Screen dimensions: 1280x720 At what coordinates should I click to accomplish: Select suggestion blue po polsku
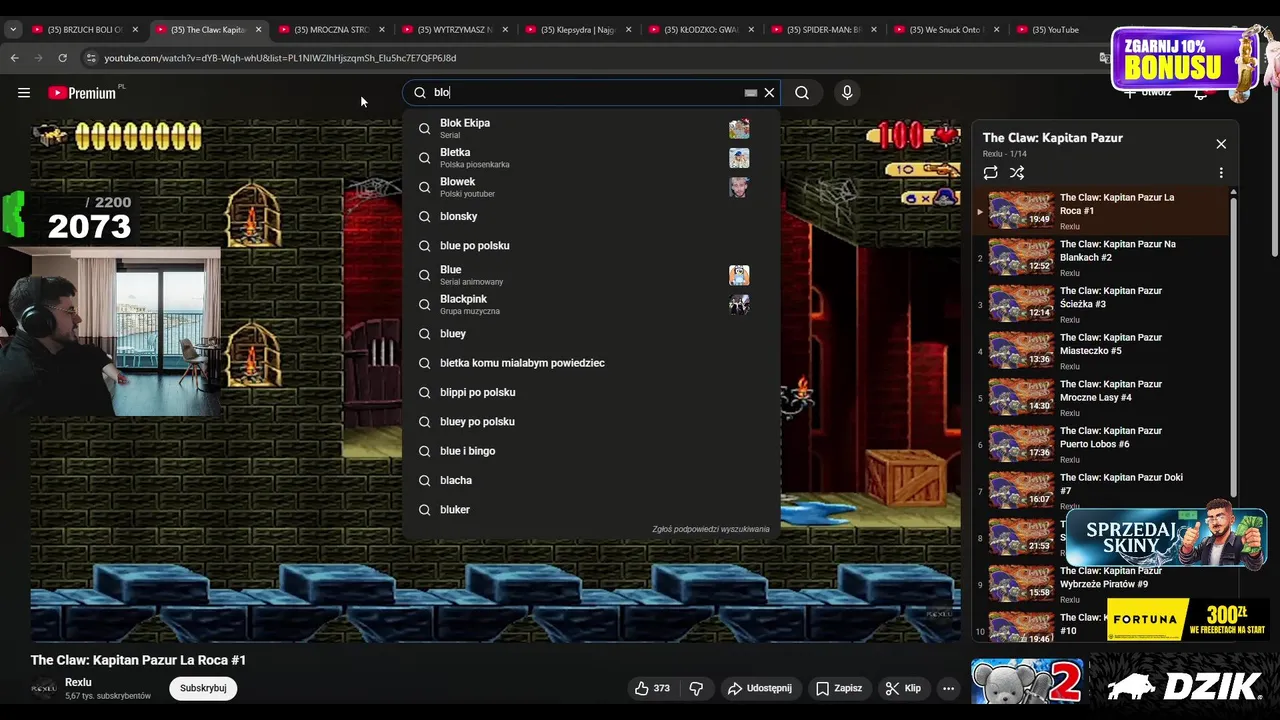coord(591,246)
